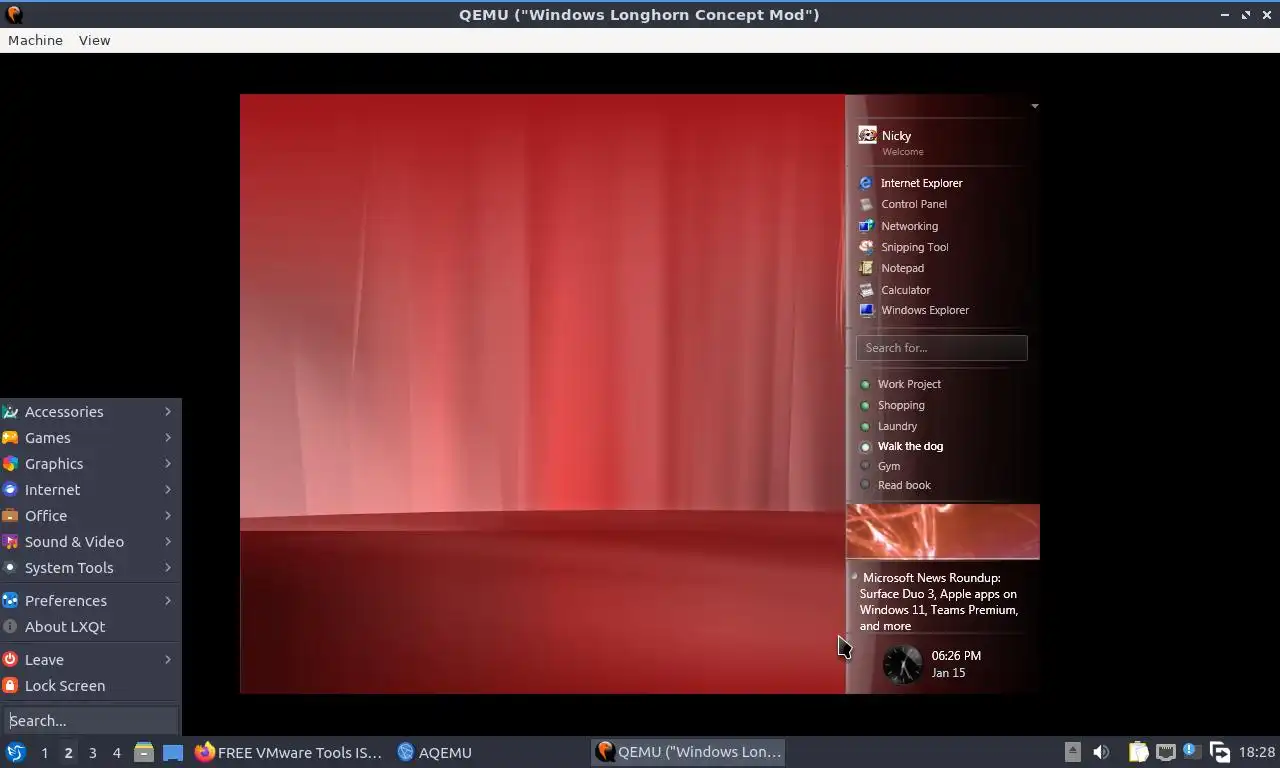Viewport: 1280px width, 768px height.
Task: Open Windows Explorer icon in sidebar
Action: [x=866, y=310]
